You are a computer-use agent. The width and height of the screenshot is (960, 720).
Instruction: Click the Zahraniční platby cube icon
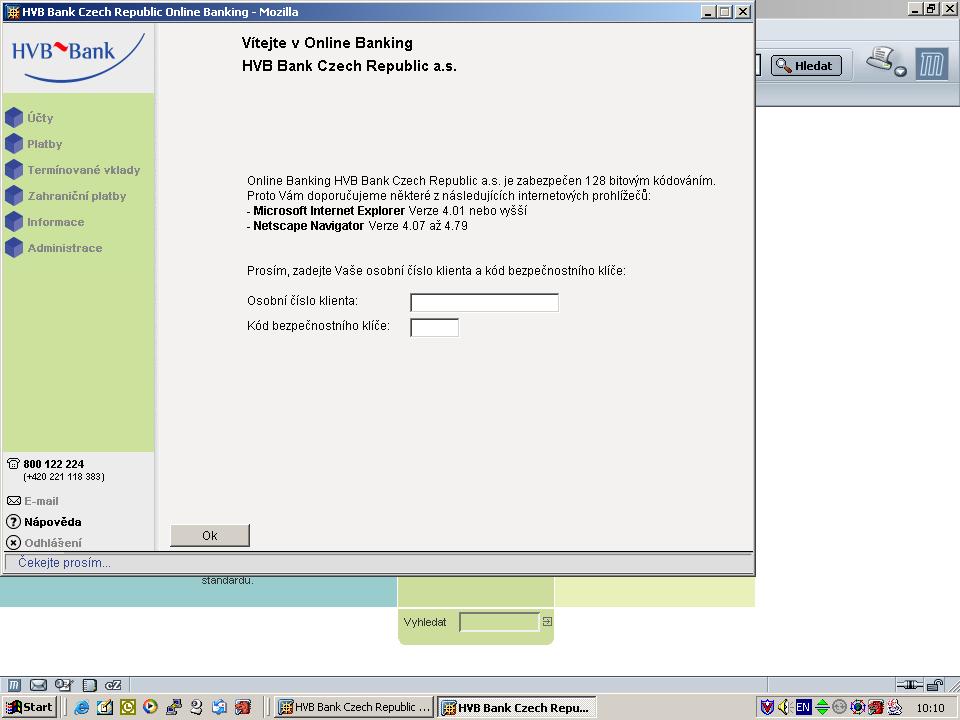[14, 196]
